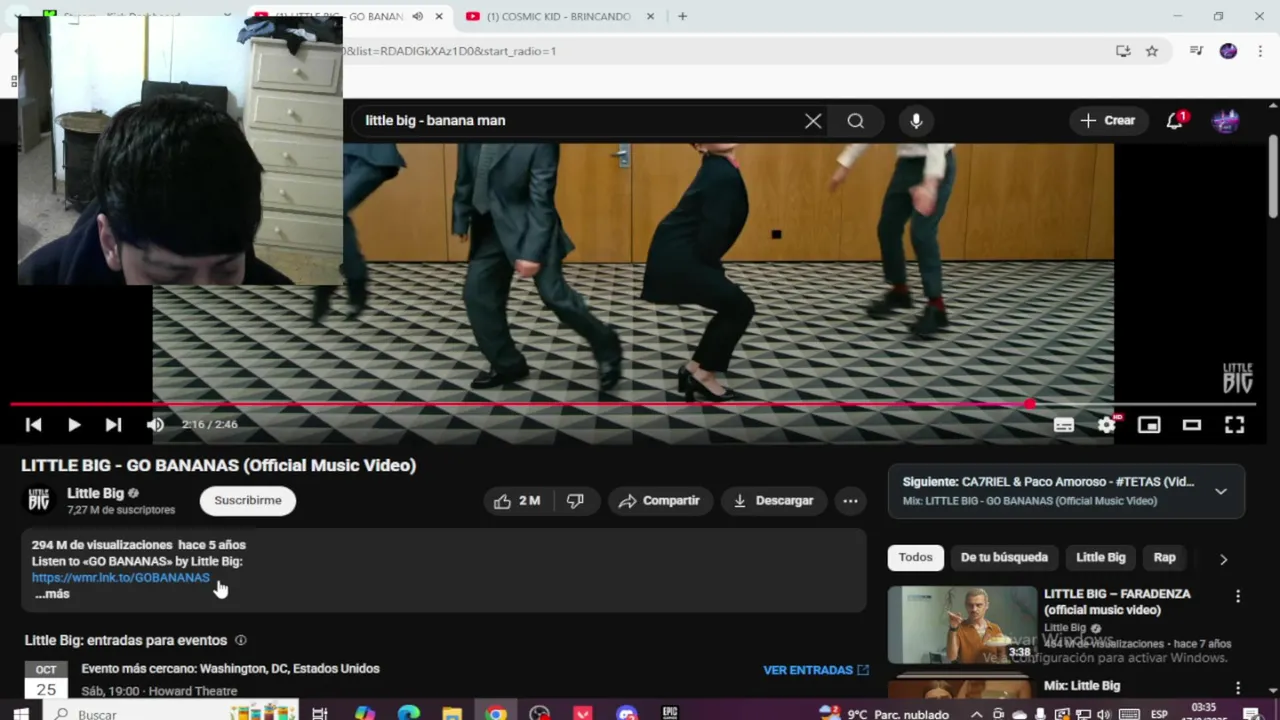The width and height of the screenshot is (1280, 720).
Task: Open options menu for Mix: Little Big
Action: click(1238, 688)
